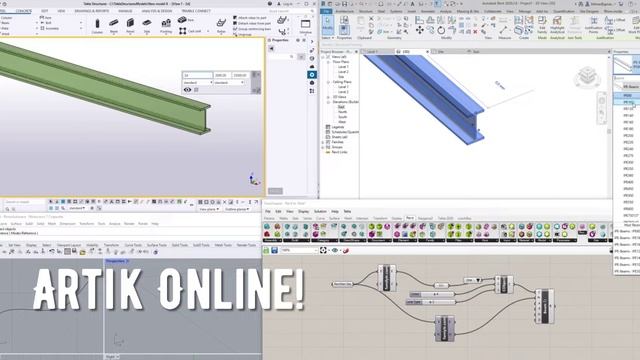This screenshot has width=640, height=360.
Task: Open the Structure tab in Revit ribbon
Action: 366,11
